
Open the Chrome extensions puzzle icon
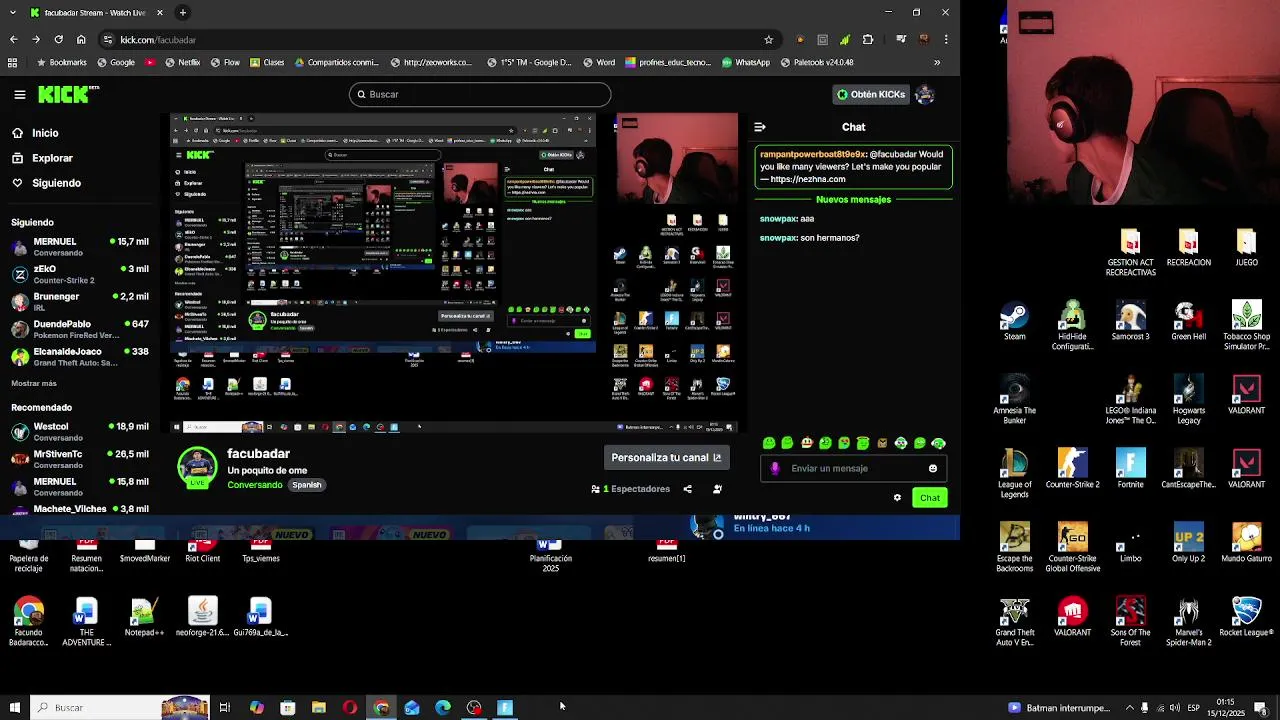(867, 40)
